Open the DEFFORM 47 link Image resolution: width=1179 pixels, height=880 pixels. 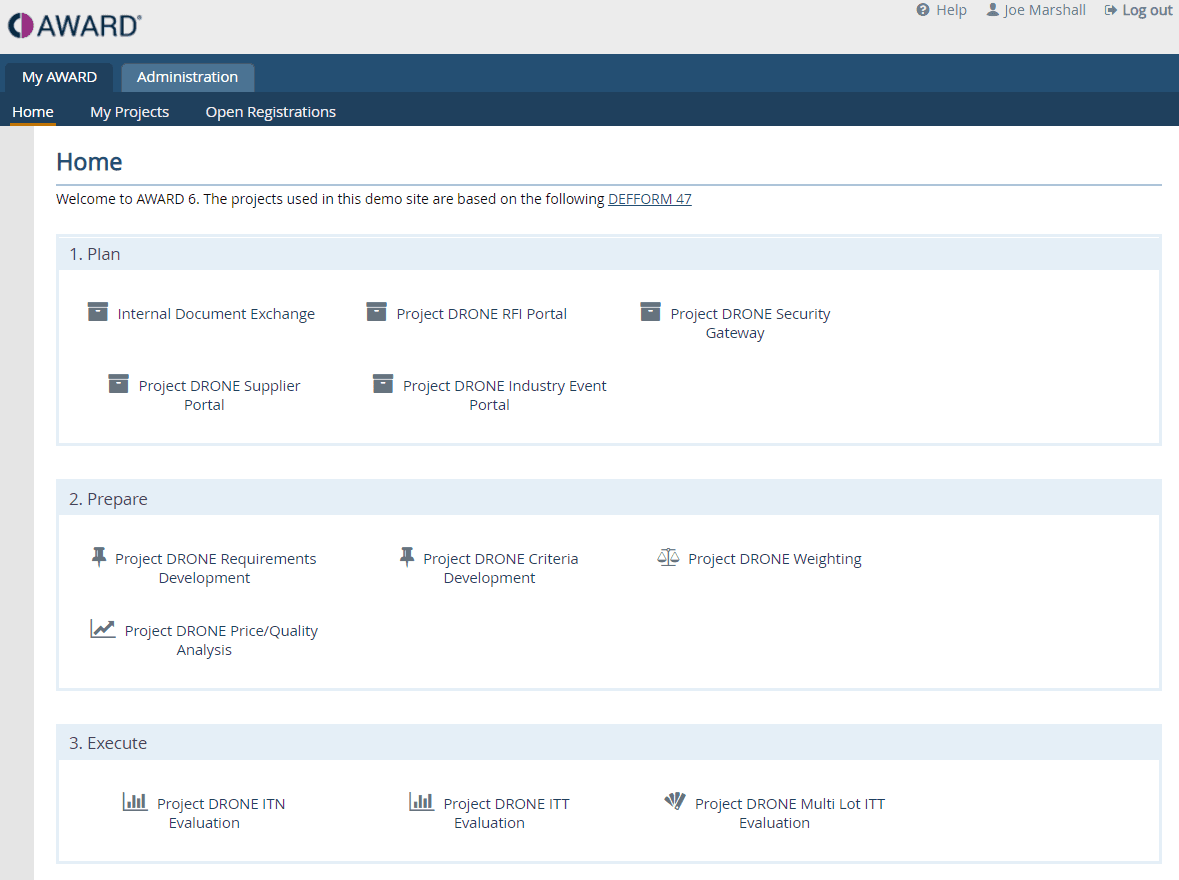click(x=649, y=199)
